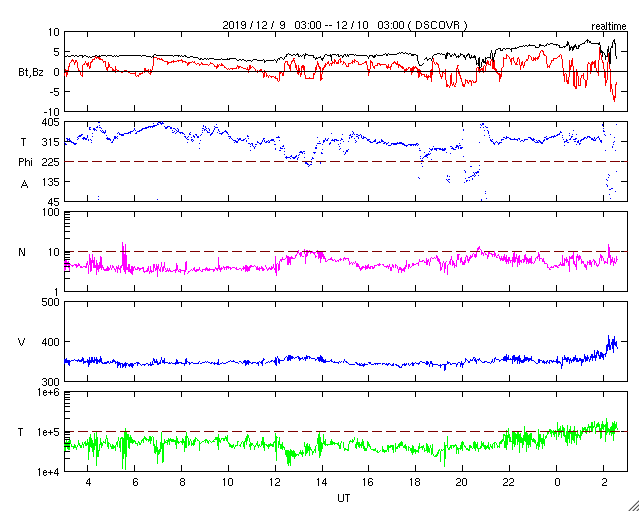Image resolution: width=640 pixels, height=512 pixels.
Task: Click the "45" tick on the Phi axis
Action: pos(54,202)
